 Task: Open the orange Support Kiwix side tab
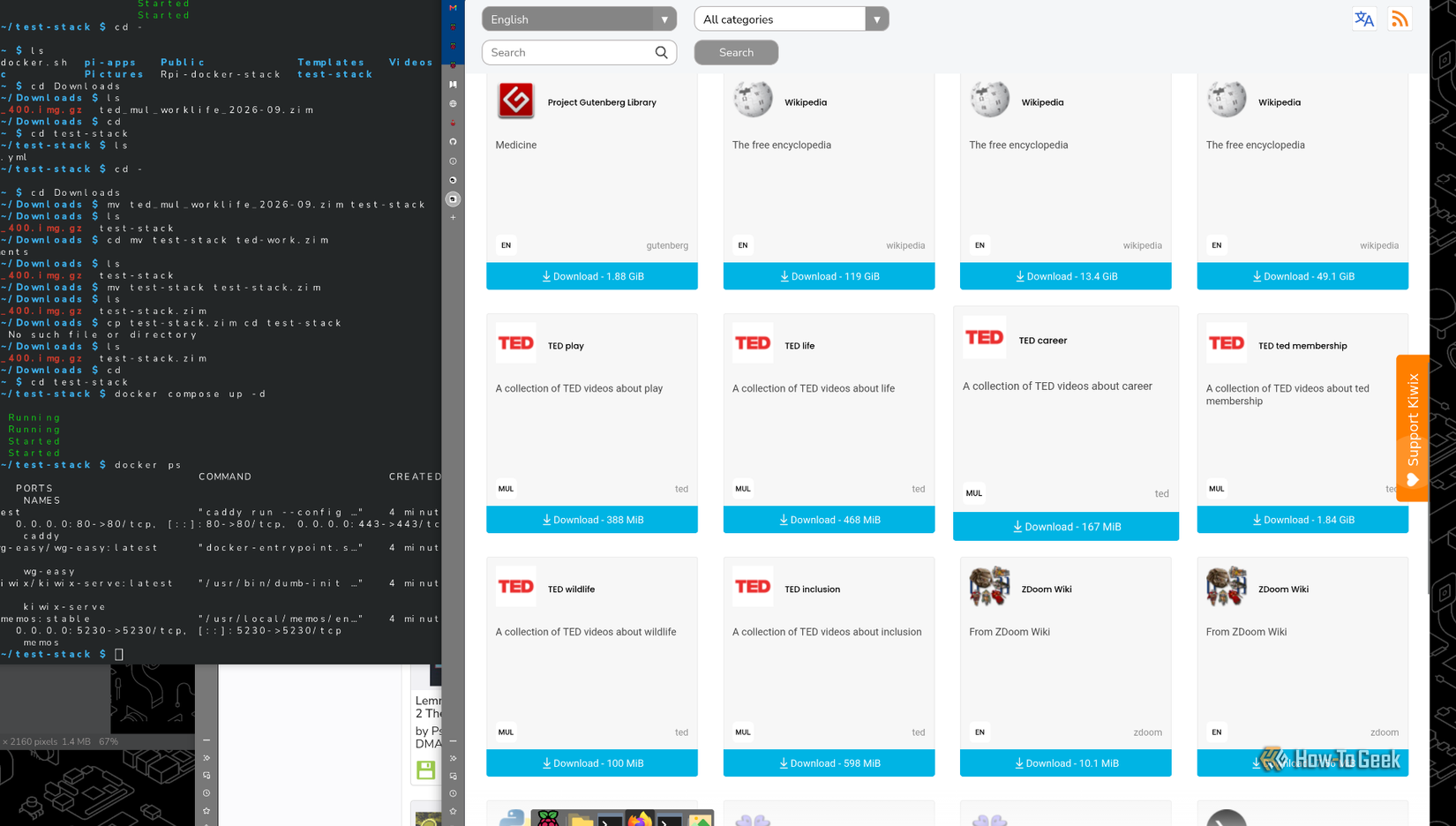[x=1413, y=428]
